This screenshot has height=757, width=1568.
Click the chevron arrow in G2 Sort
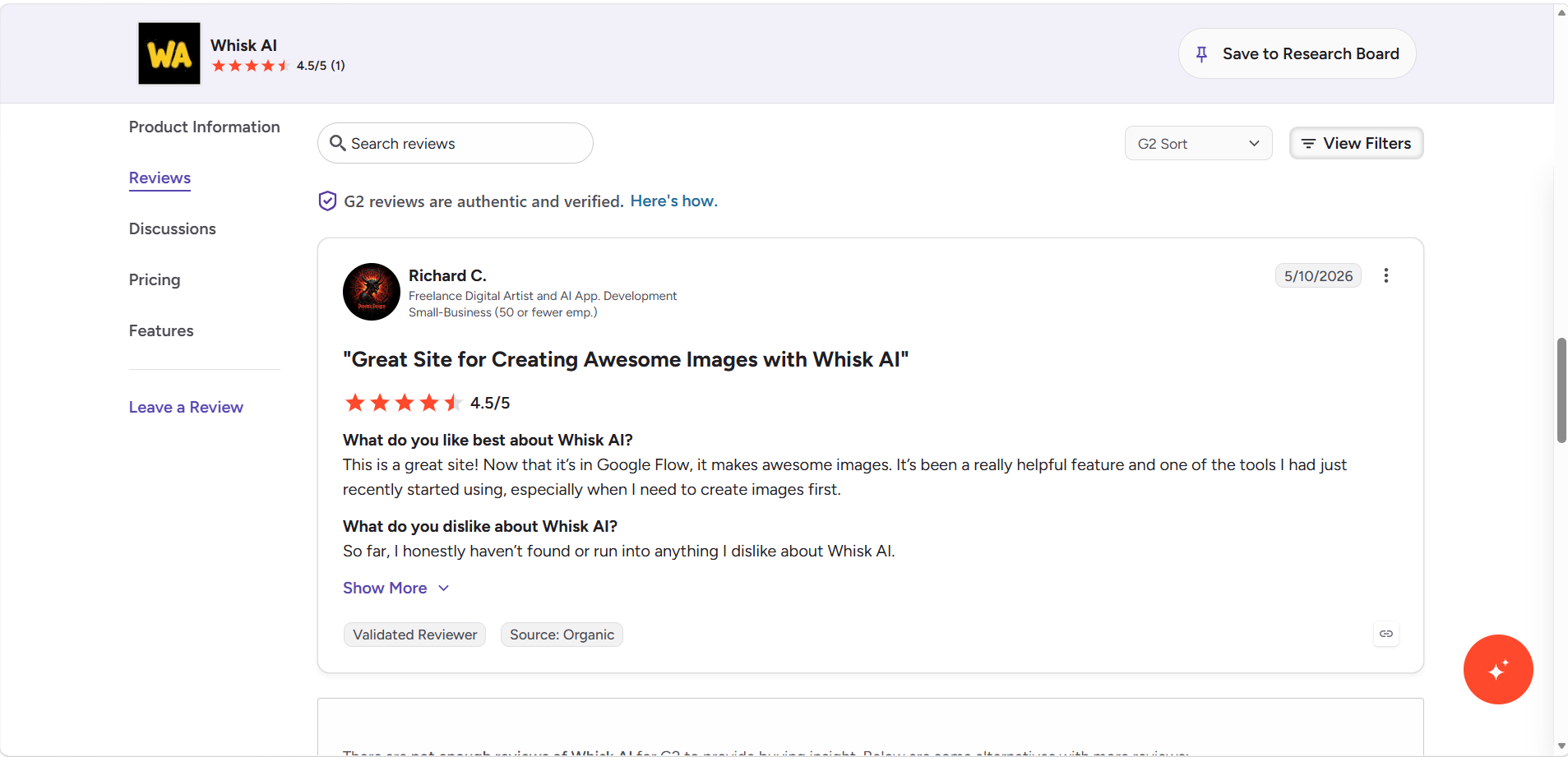(1254, 144)
